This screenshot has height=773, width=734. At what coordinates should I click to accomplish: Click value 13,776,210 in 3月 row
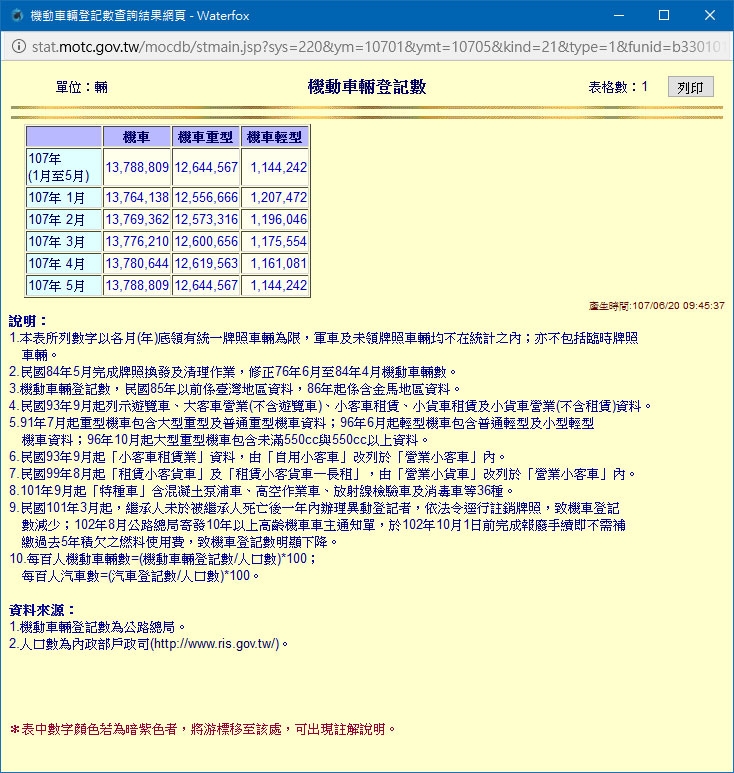pos(137,242)
